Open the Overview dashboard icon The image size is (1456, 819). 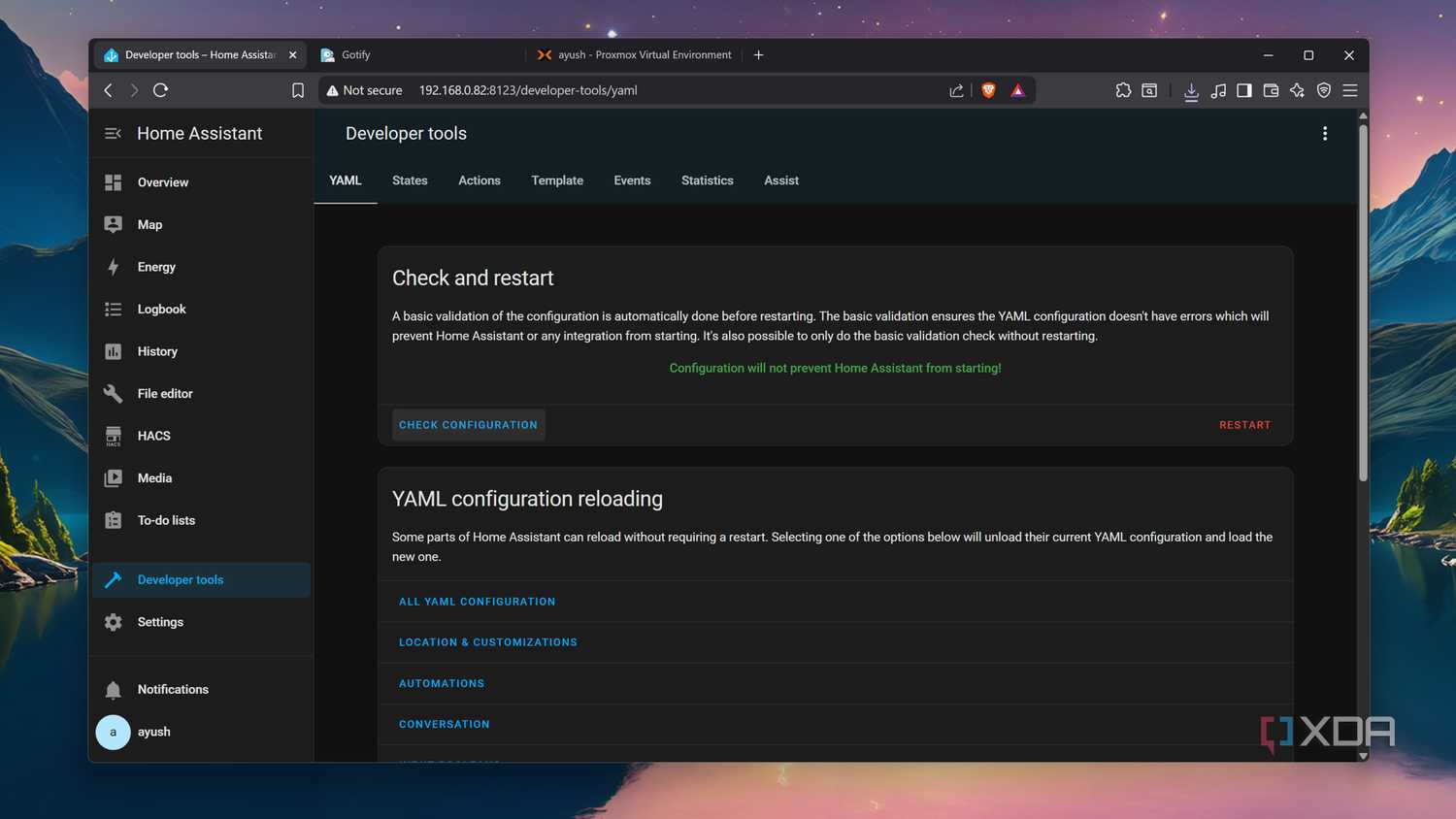114,182
